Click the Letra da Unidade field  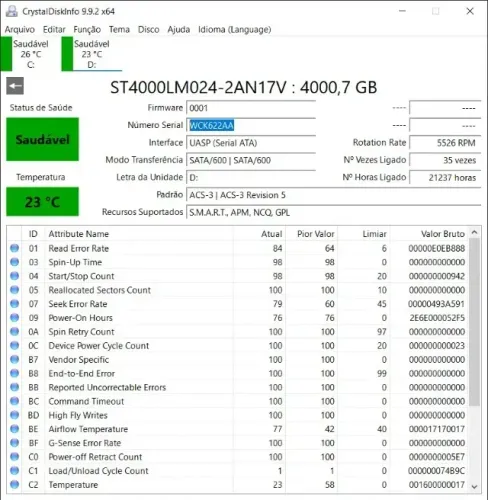[251, 178]
